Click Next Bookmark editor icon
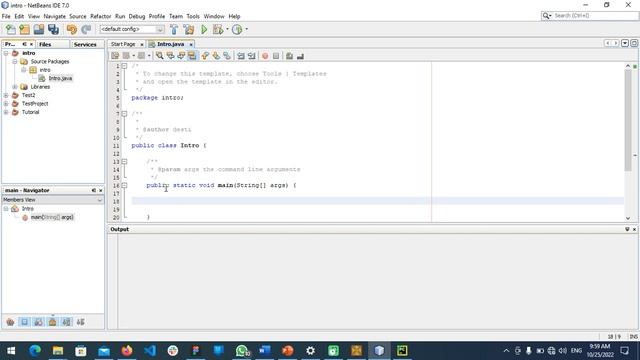Screen dimensions: 640x360 pyautogui.click(x=216, y=56)
